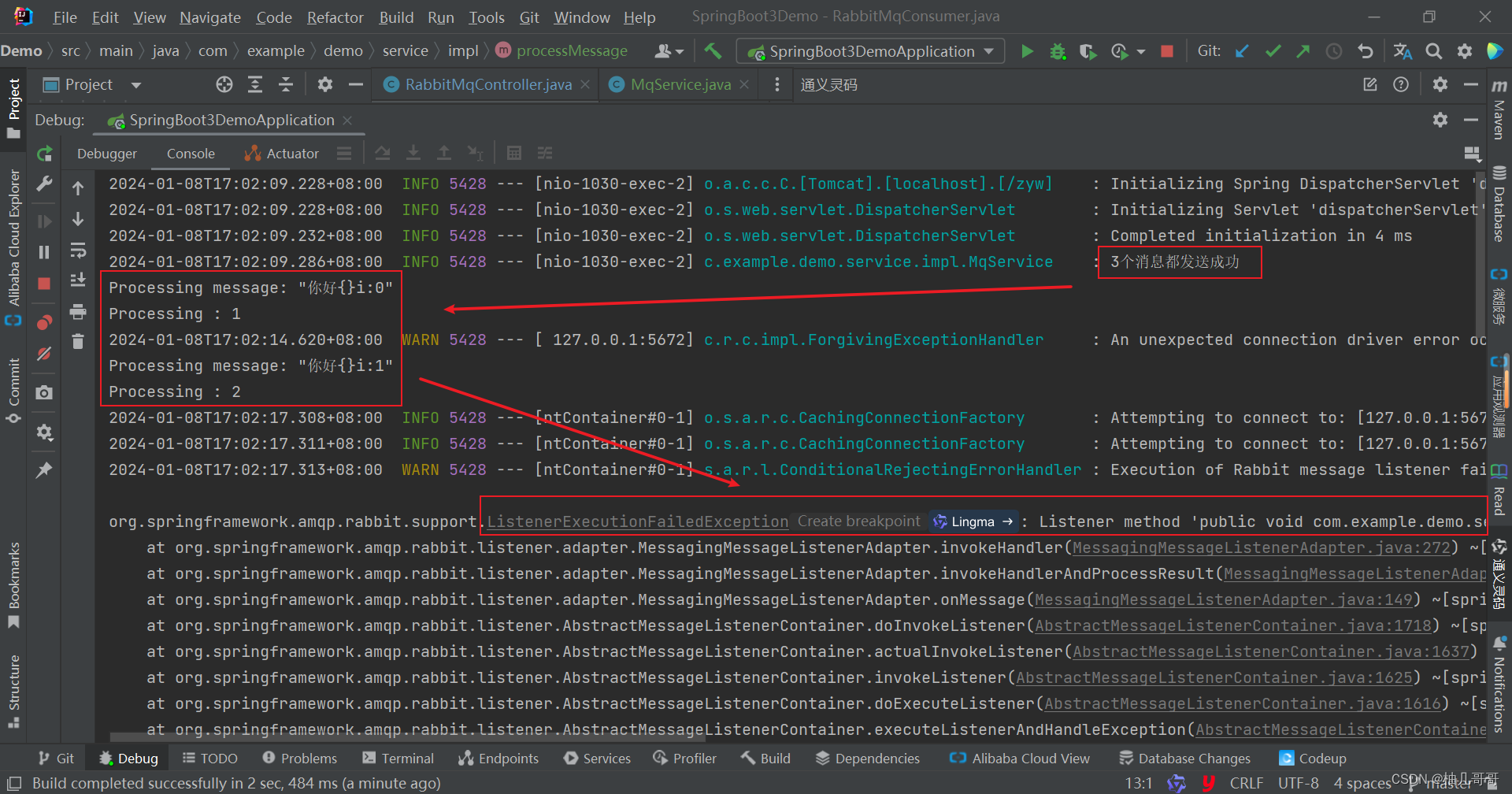Image resolution: width=1512 pixels, height=794 pixels.
Task: Switch to the Debugger tab
Action: 107,154
